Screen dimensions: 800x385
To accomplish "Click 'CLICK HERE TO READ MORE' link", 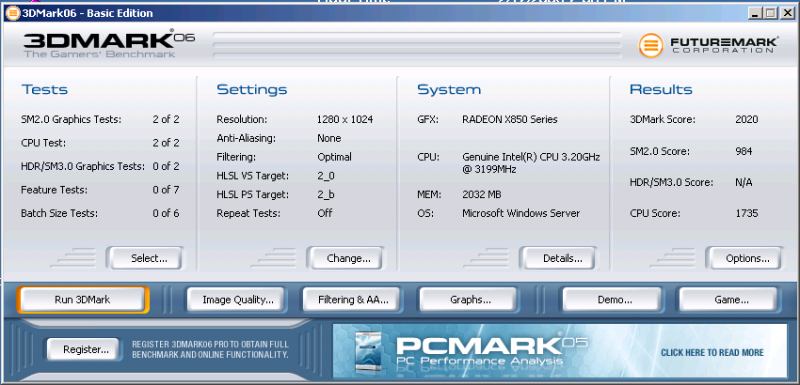I will 712,352.
